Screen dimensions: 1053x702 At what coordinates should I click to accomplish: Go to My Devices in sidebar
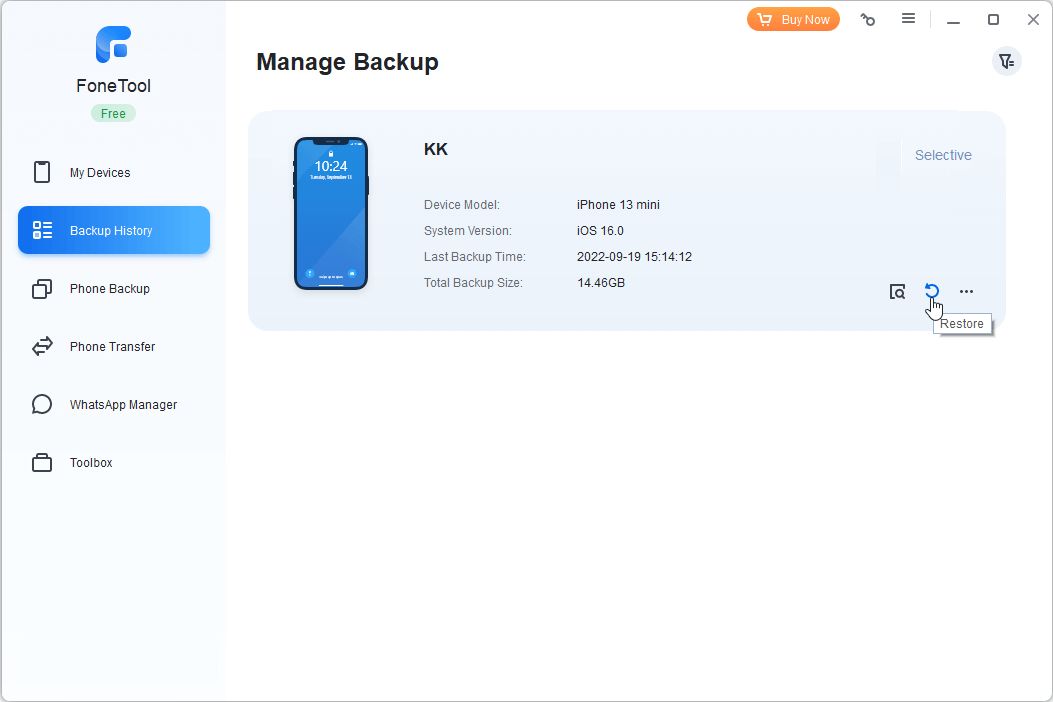100,173
